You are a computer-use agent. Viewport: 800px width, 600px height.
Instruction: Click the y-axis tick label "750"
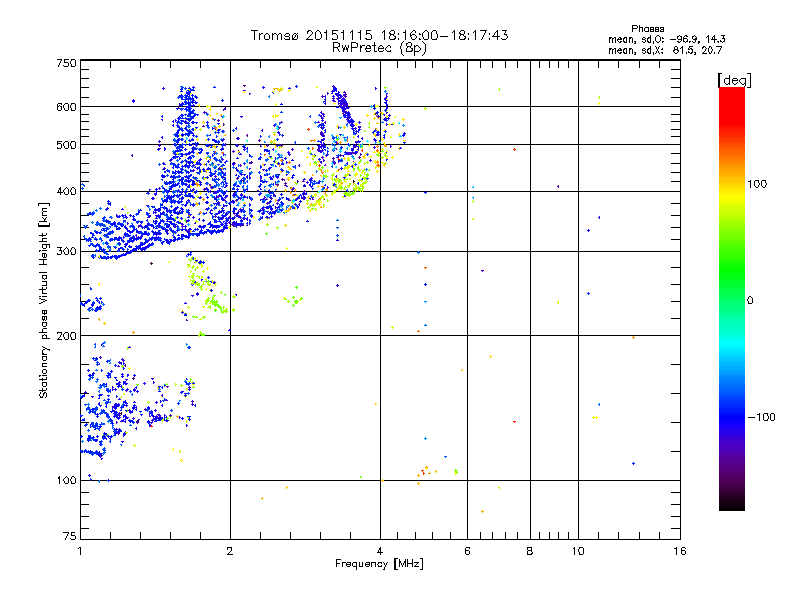click(x=66, y=63)
